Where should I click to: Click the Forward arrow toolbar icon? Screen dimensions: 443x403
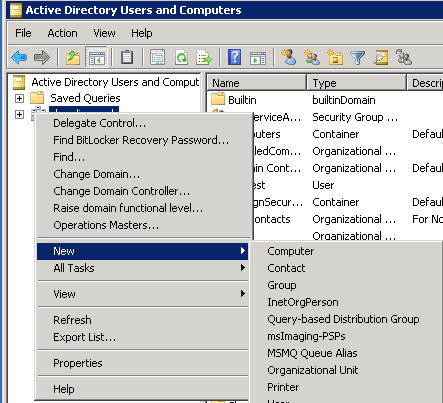(x=42, y=57)
